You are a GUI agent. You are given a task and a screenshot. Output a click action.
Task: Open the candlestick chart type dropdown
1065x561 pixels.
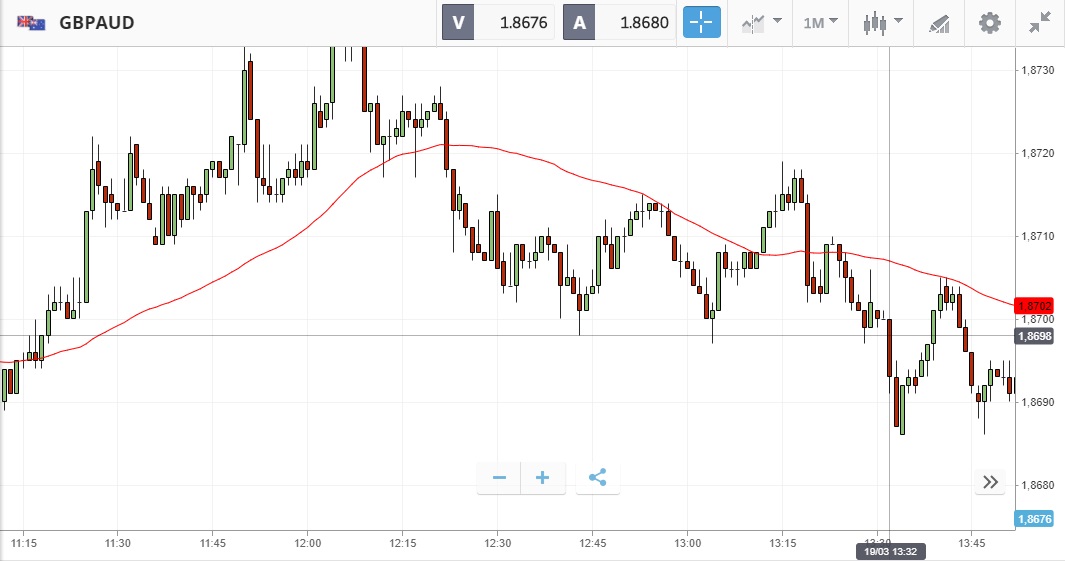pyautogui.click(x=883, y=22)
